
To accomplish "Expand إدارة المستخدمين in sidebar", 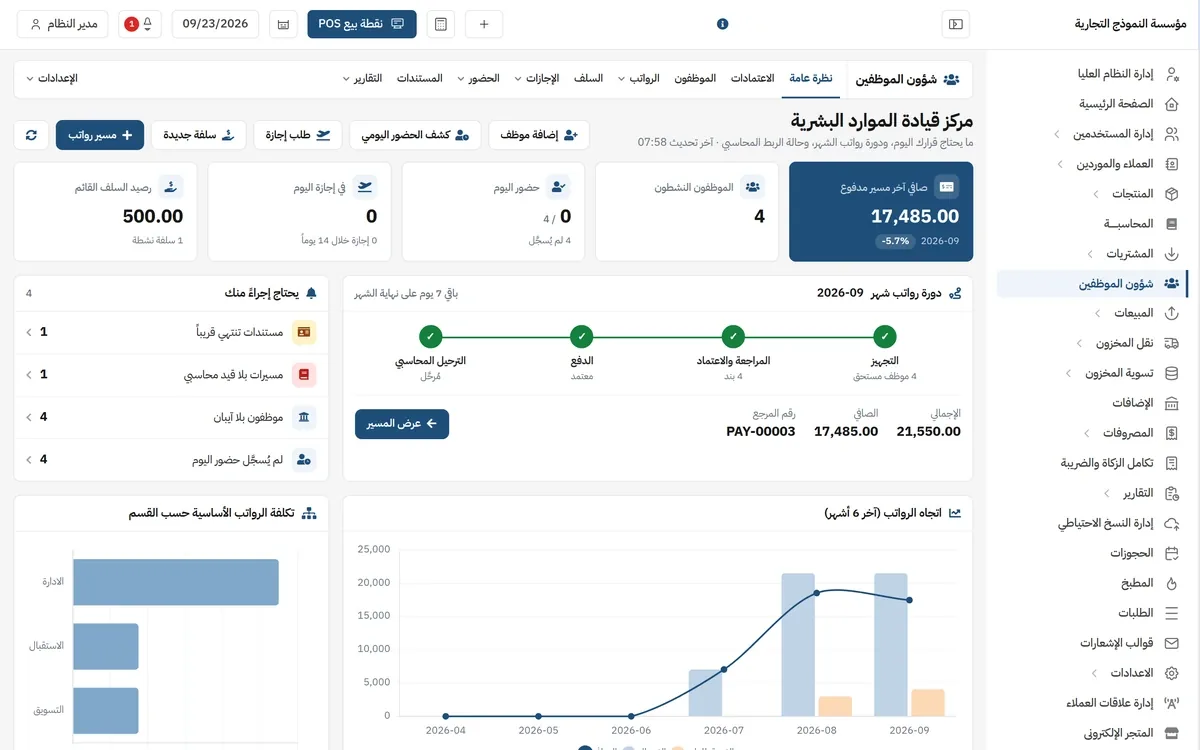I will [x=1057, y=134].
